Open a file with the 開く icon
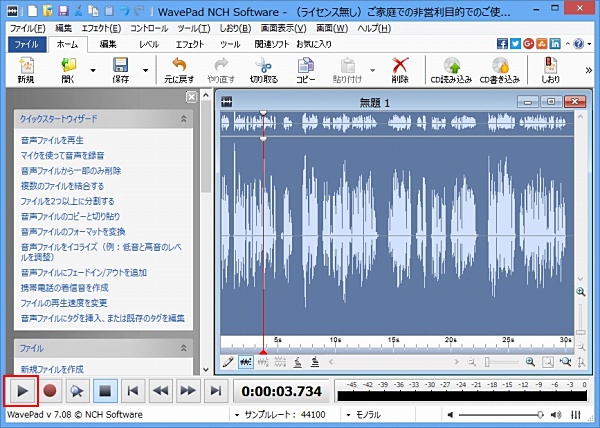The width and height of the screenshot is (600, 428). click(69, 70)
